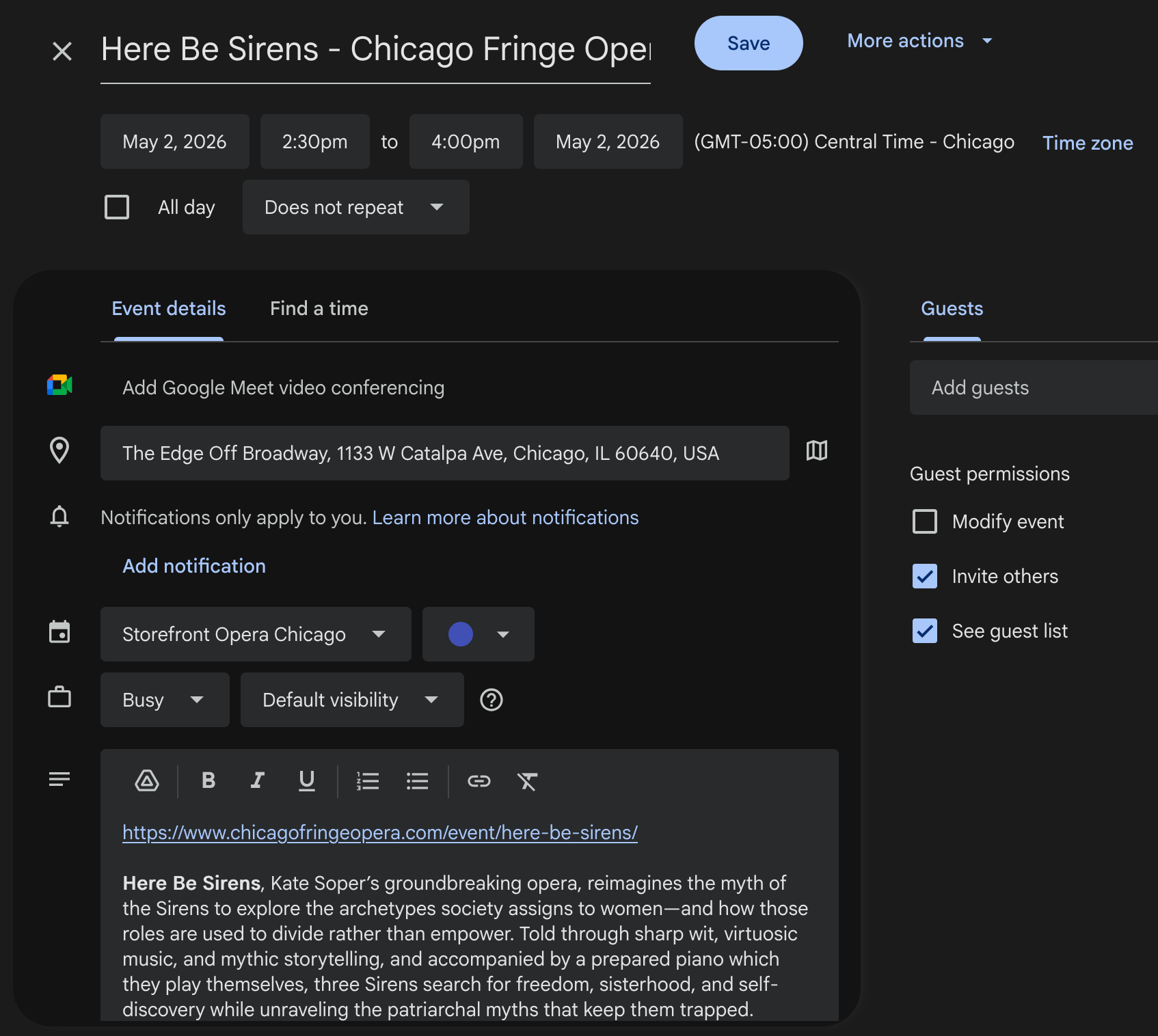This screenshot has height=1036, width=1158.
Task: Uncheck the See guest list permission
Action: (925, 631)
